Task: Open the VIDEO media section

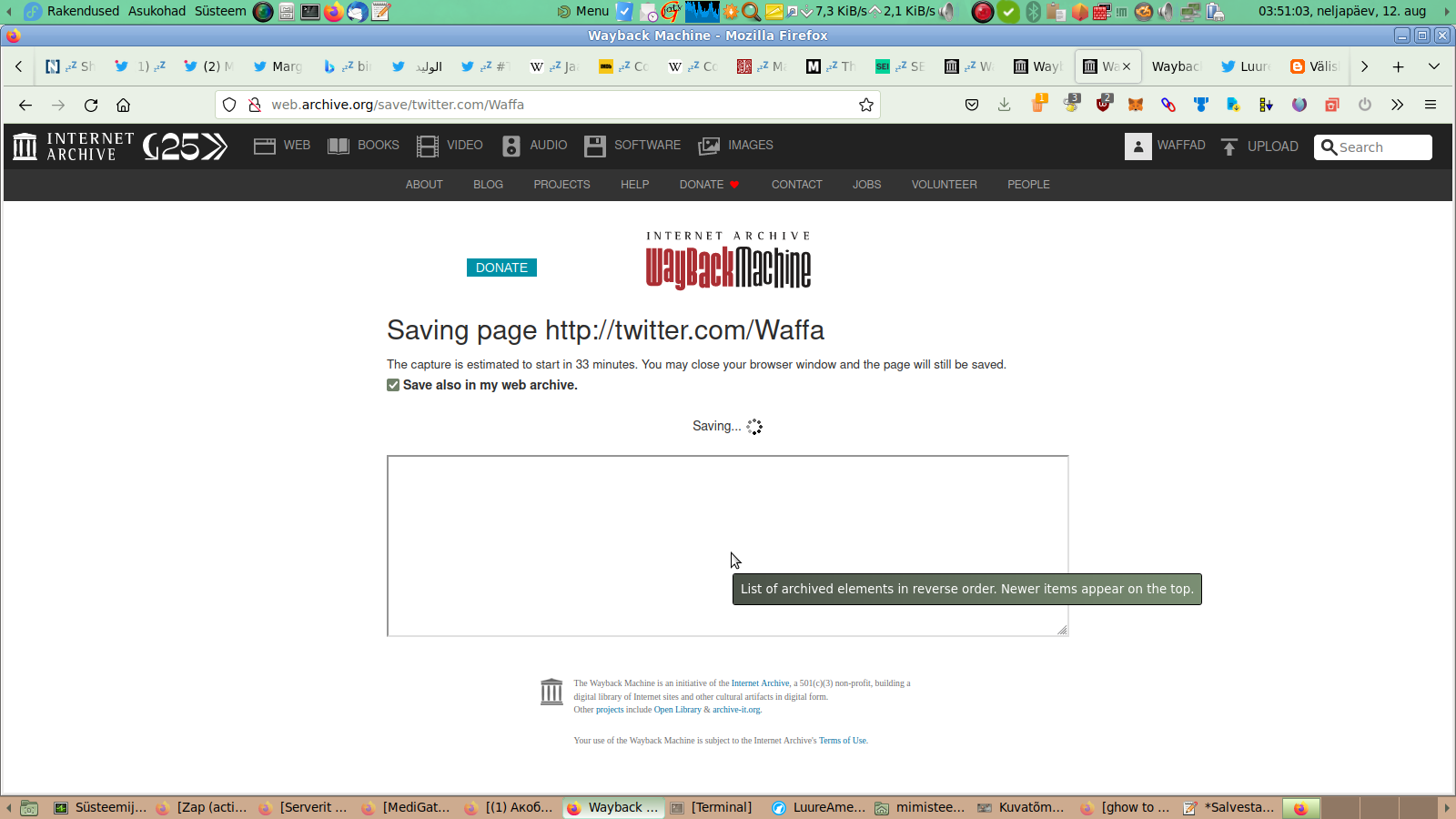Action: click(450, 146)
